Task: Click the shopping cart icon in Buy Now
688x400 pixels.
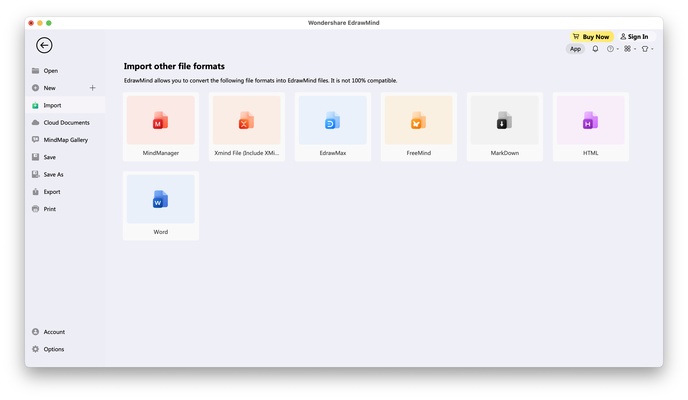Action: pos(576,36)
